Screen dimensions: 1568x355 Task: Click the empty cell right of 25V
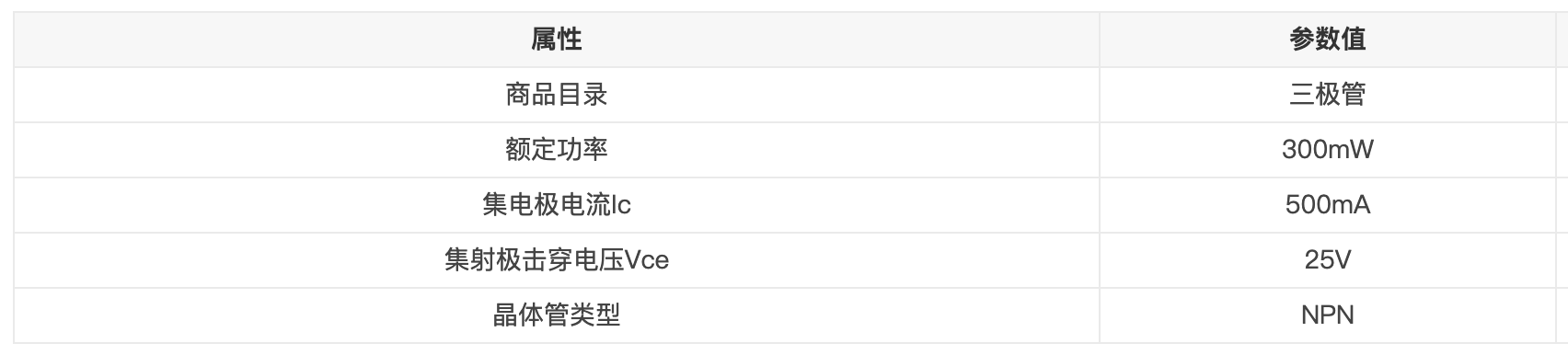pyautogui.click(x=1562, y=260)
